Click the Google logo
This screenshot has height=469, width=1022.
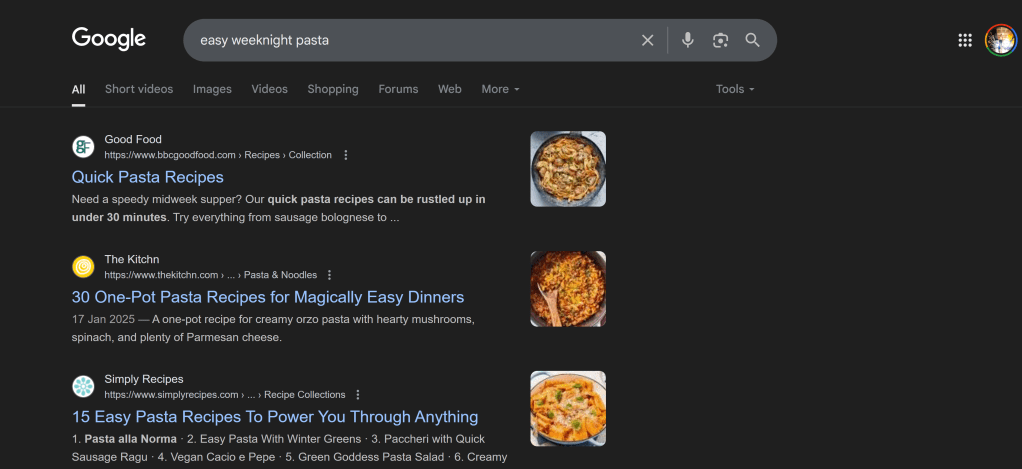109,39
